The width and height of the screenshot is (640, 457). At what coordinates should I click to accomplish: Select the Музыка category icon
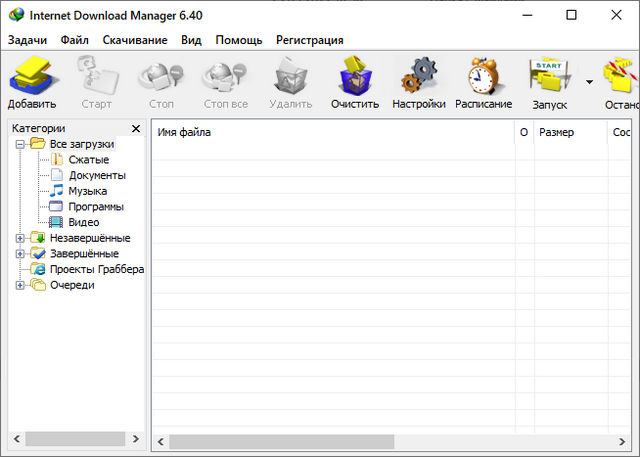point(57,191)
